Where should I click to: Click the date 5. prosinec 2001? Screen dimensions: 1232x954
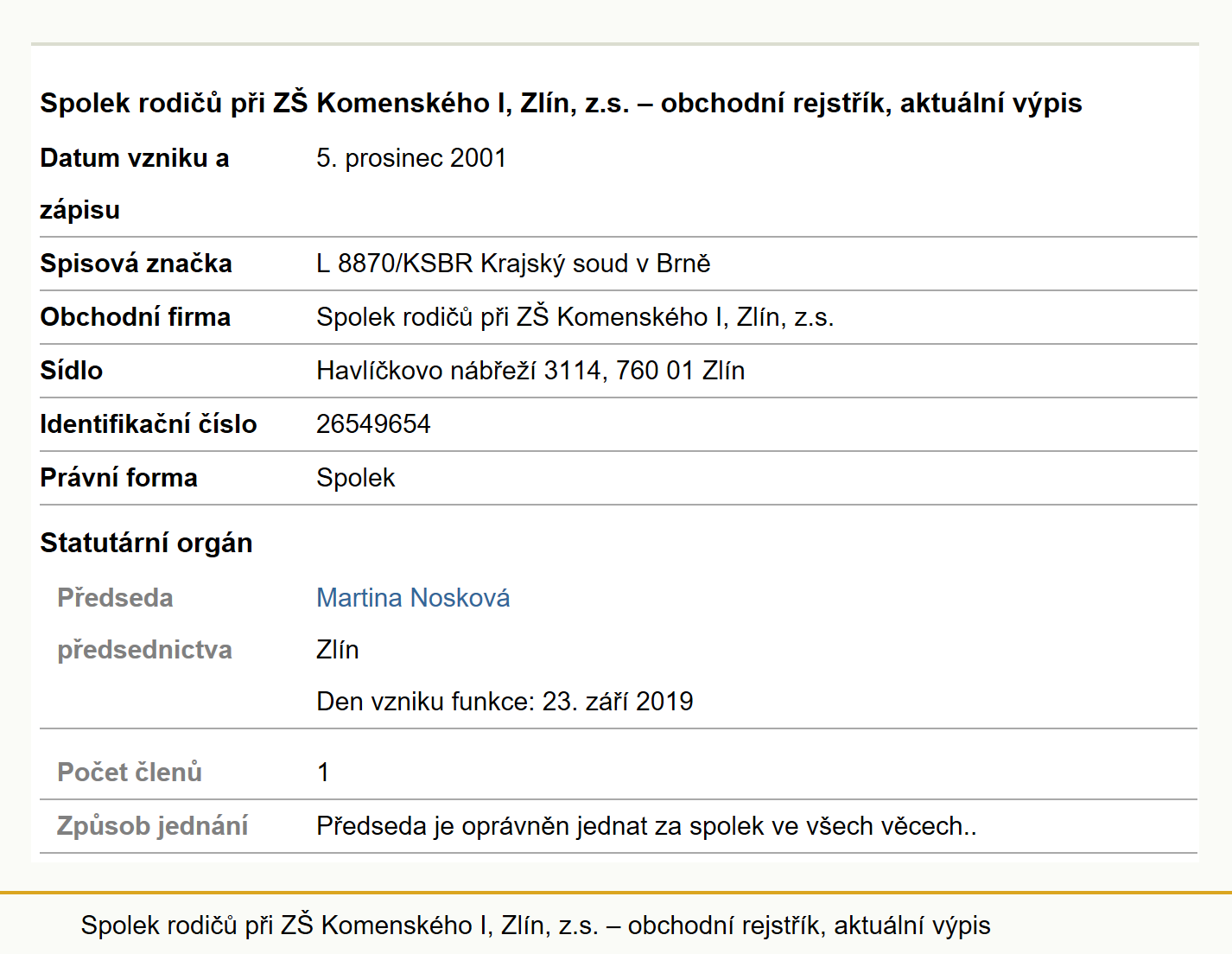coord(411,158)
